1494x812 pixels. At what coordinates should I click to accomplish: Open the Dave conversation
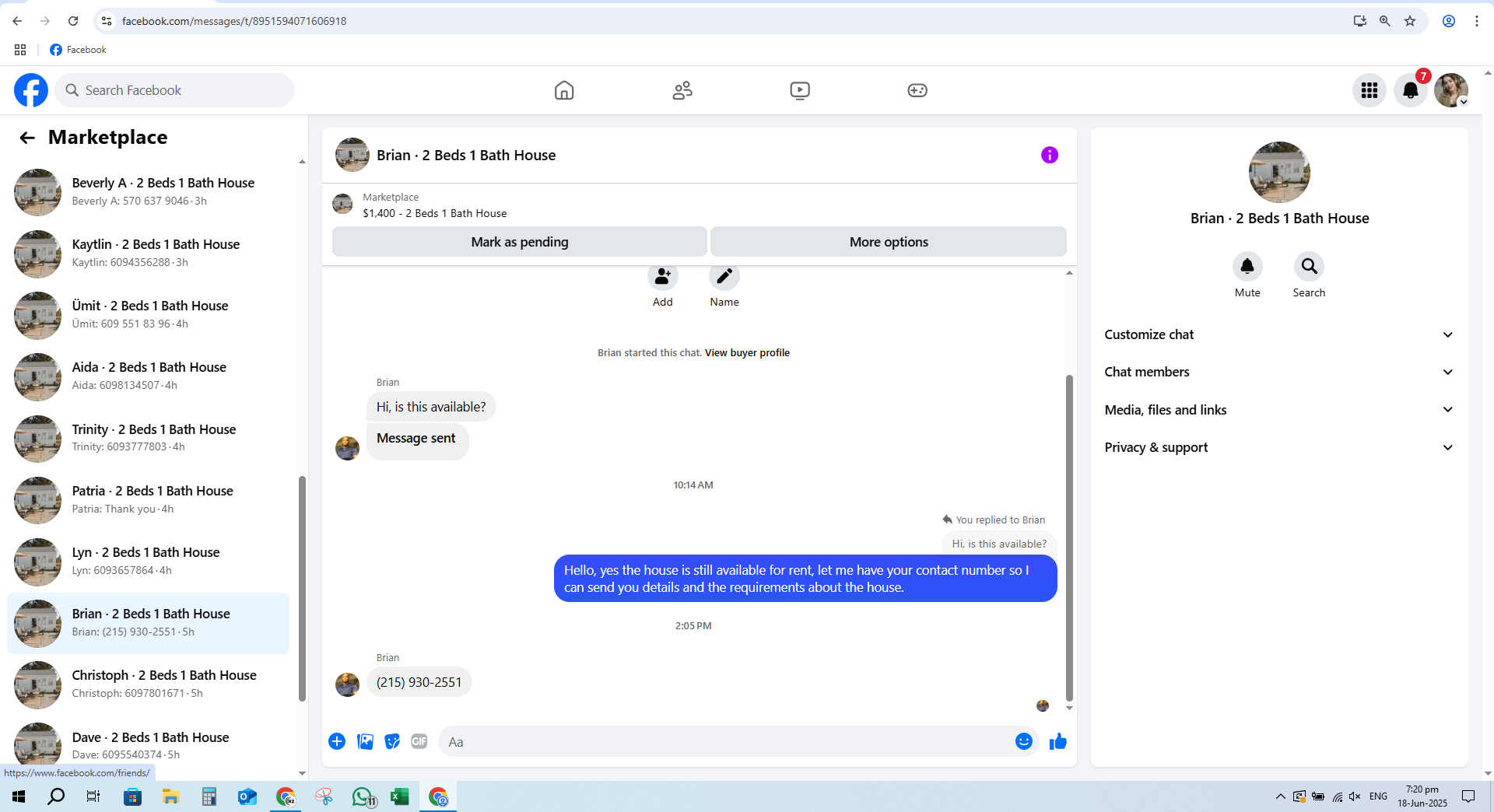[148, 746]
